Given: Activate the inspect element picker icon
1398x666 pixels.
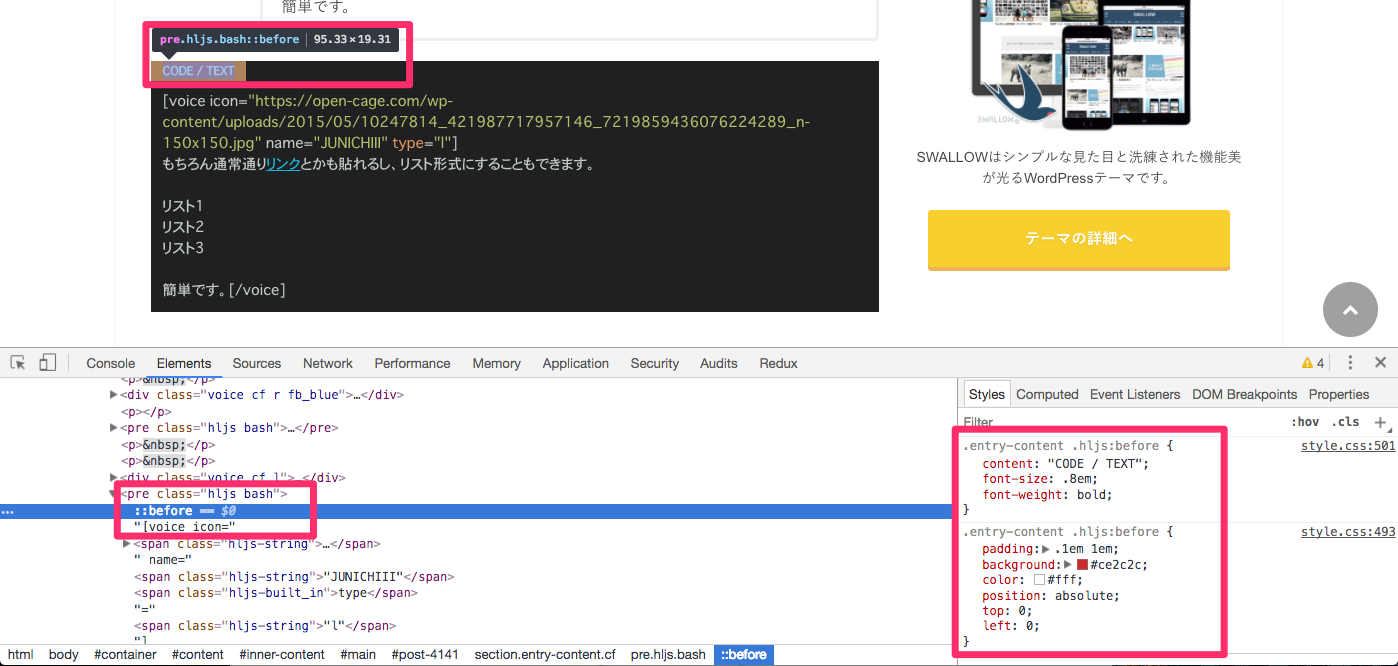Looking at the screenshot, I should [x=18, y=363].
